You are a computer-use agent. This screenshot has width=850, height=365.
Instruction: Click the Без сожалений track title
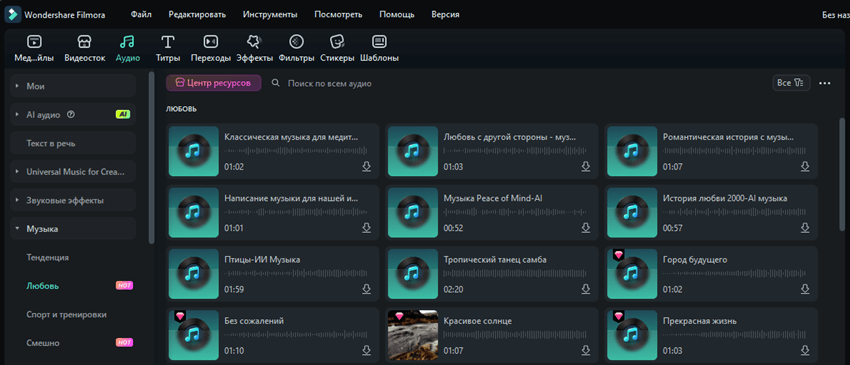point(254,321)
